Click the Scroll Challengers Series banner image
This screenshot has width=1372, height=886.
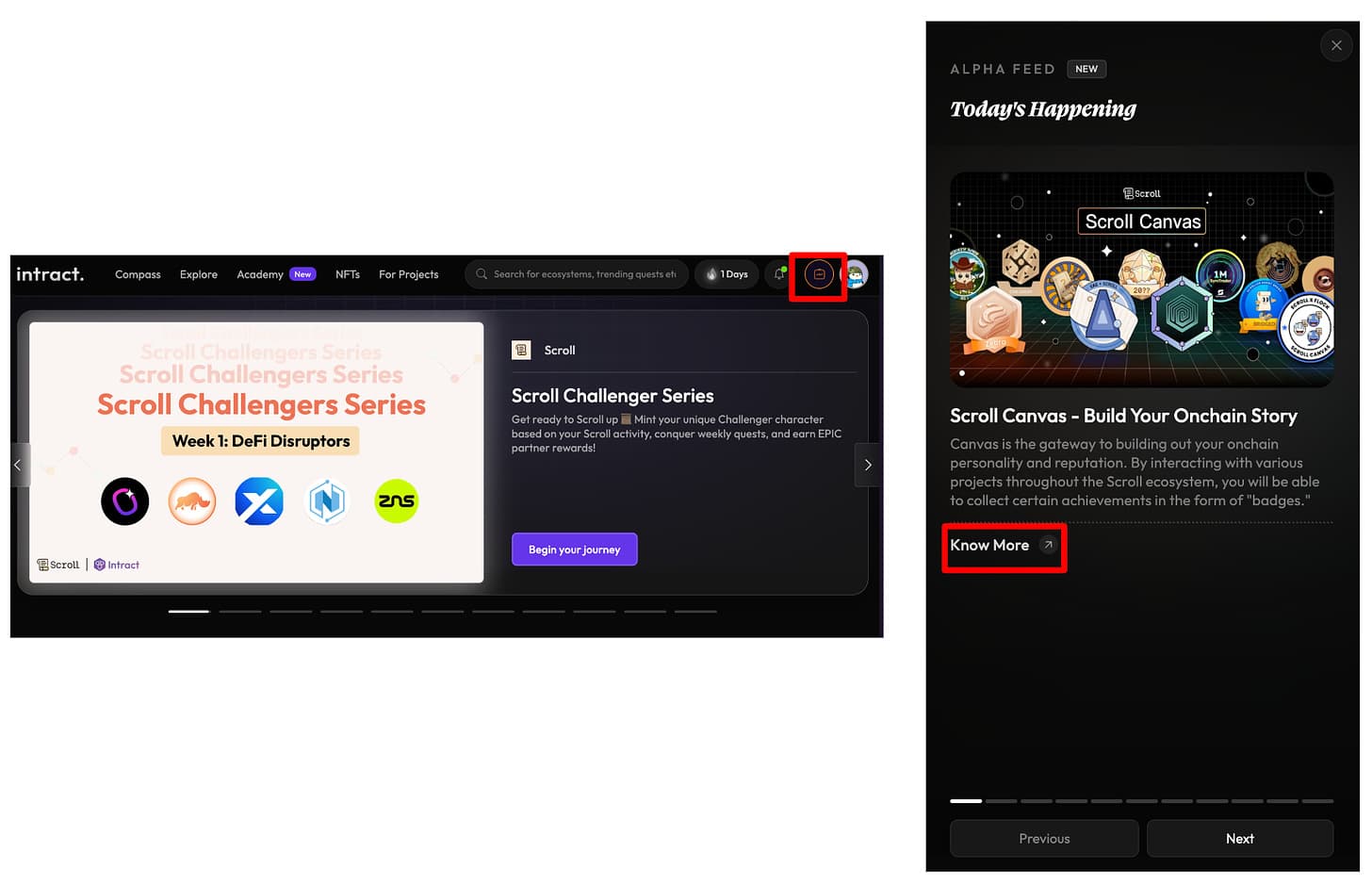[256, 452]
